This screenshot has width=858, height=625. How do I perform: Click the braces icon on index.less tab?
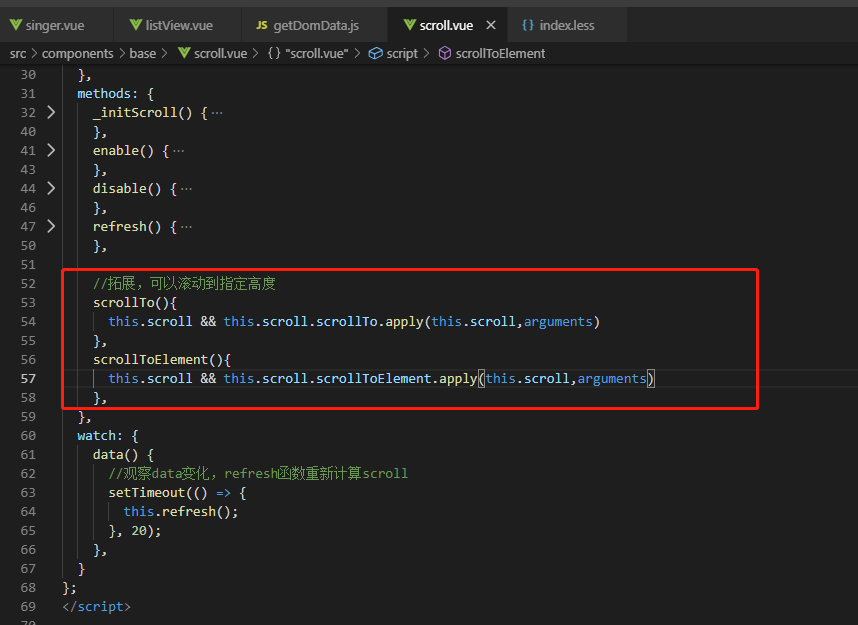click(527, 25)
